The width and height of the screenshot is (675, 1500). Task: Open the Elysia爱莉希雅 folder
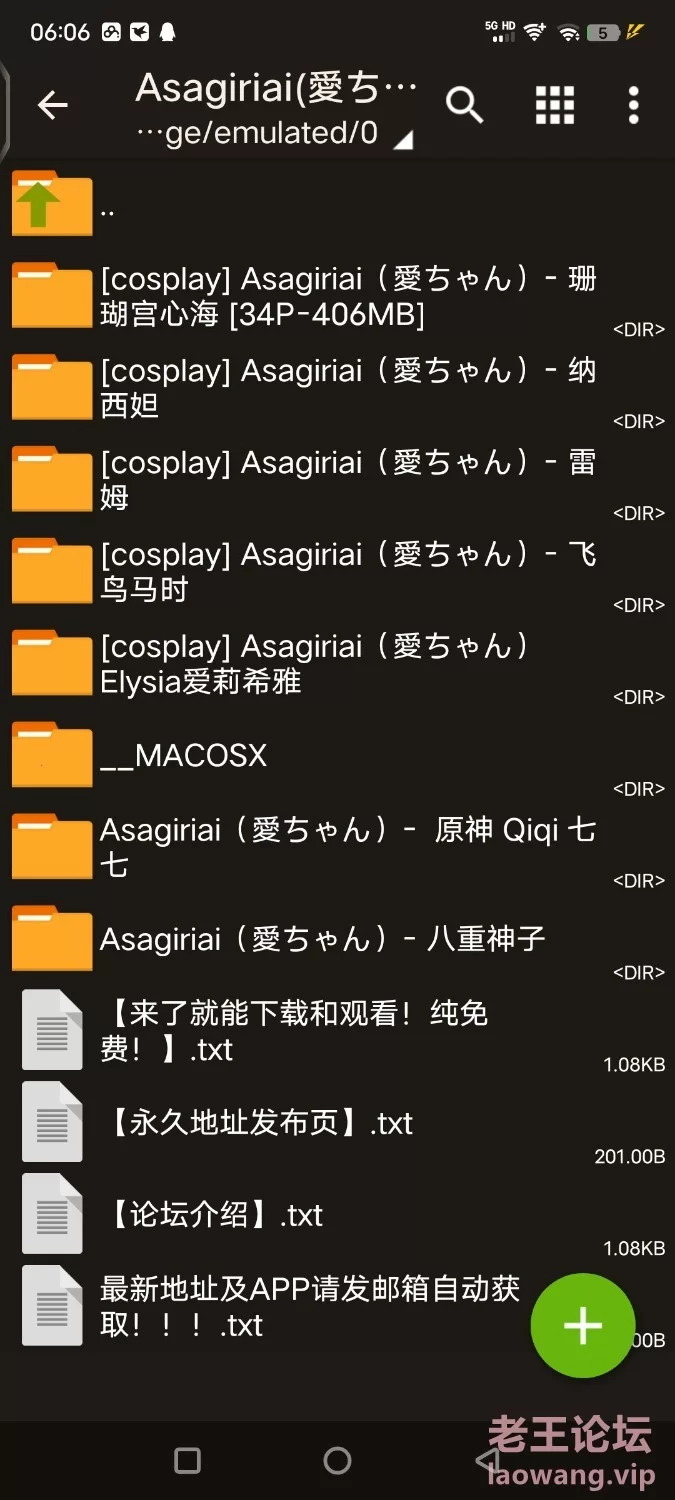click(x=337, y=664)
